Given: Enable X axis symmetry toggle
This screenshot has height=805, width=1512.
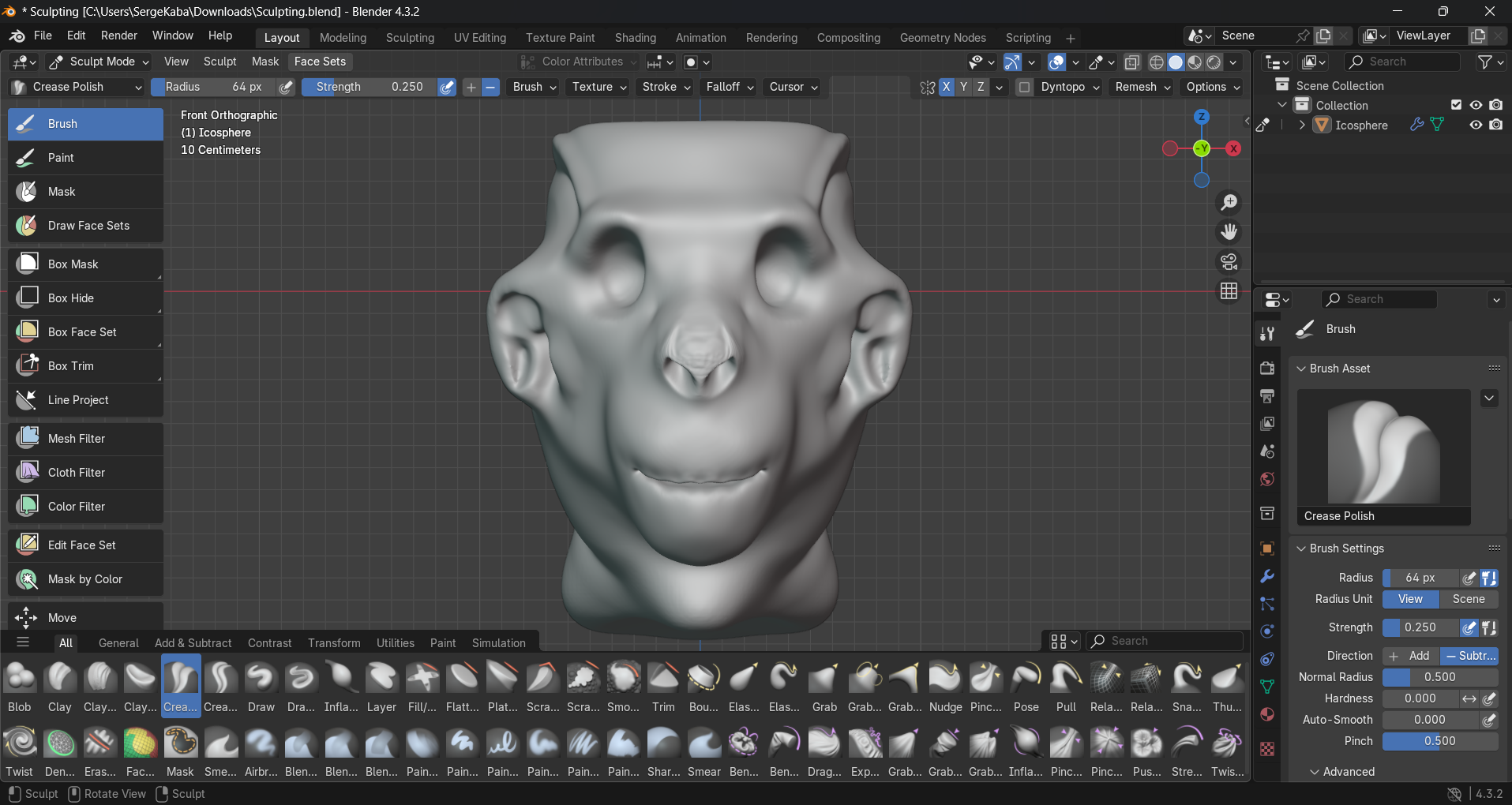Looking at the screenshot, I should pyautogui.click(x=946, y=87).
